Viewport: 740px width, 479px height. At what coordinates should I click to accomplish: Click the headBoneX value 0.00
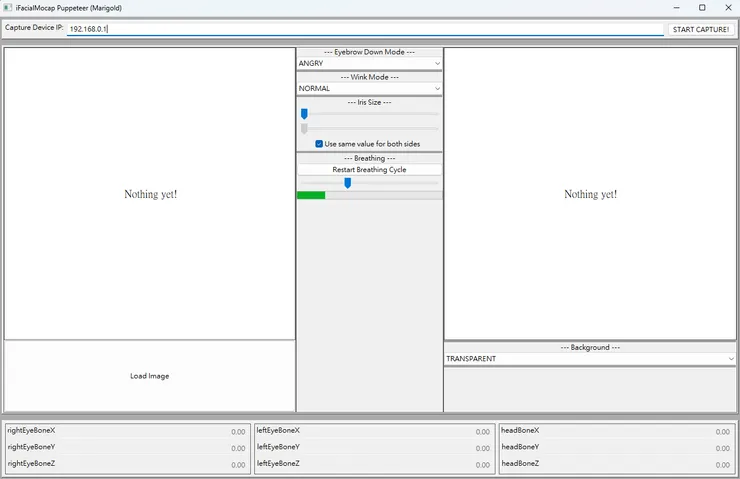[723, 432]
